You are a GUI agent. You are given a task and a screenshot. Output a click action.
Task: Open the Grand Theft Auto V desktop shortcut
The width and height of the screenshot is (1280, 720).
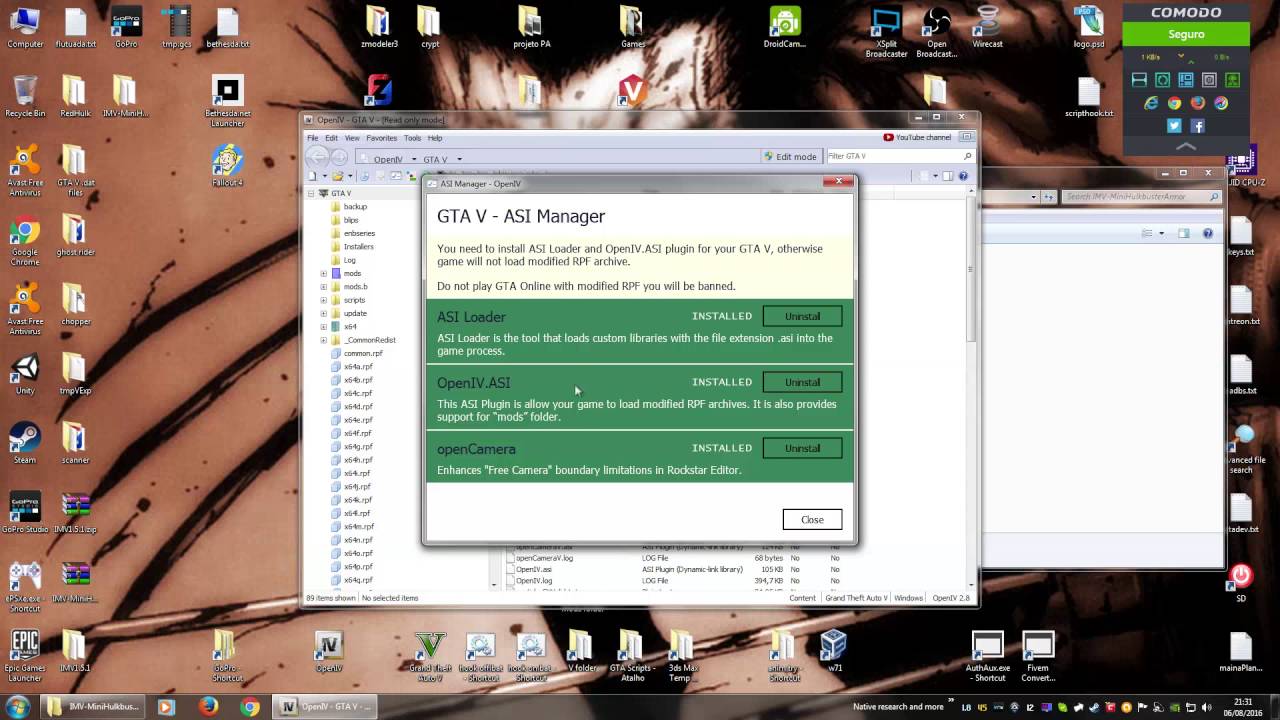(430, 655)
